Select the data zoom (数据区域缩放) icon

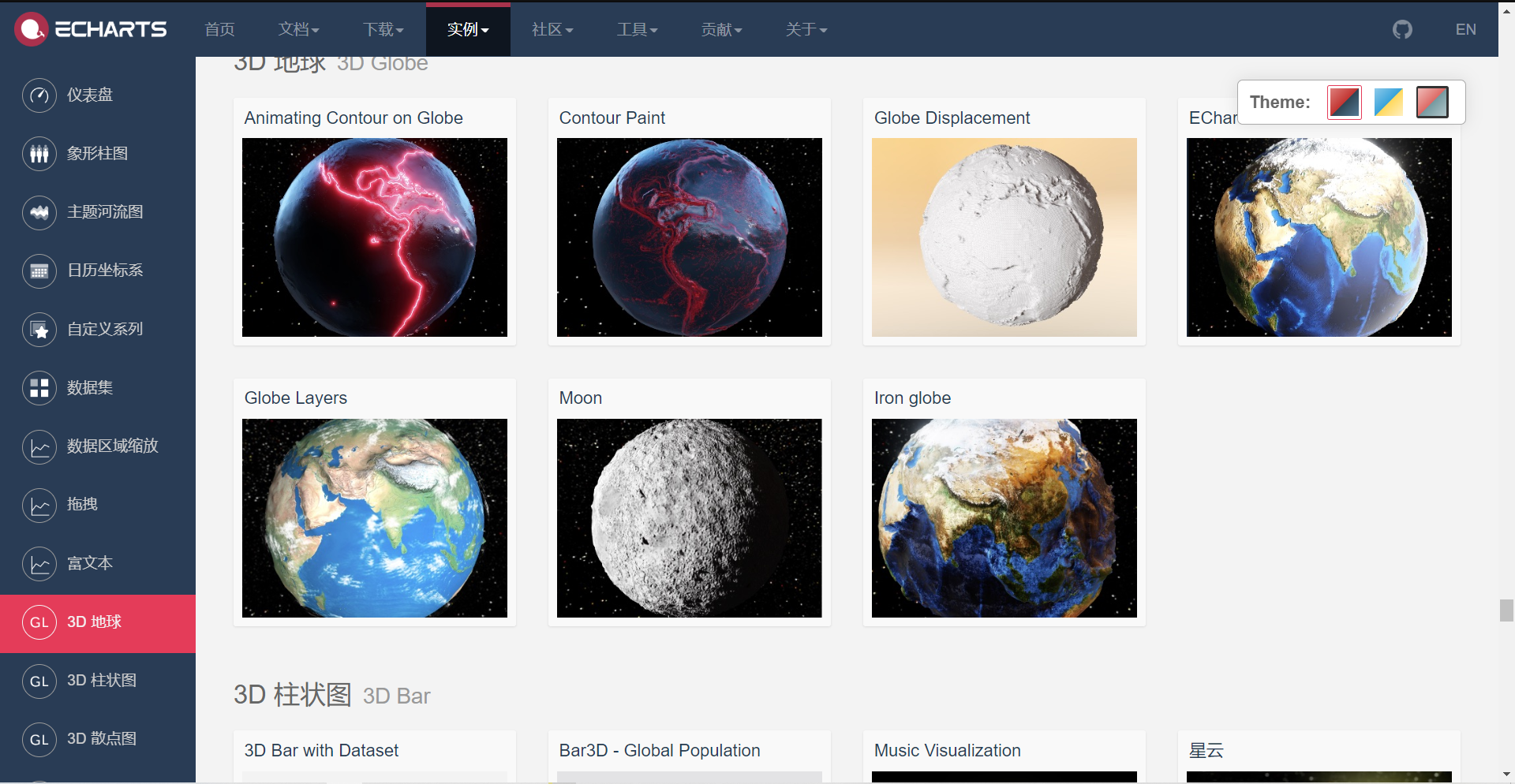39,446
